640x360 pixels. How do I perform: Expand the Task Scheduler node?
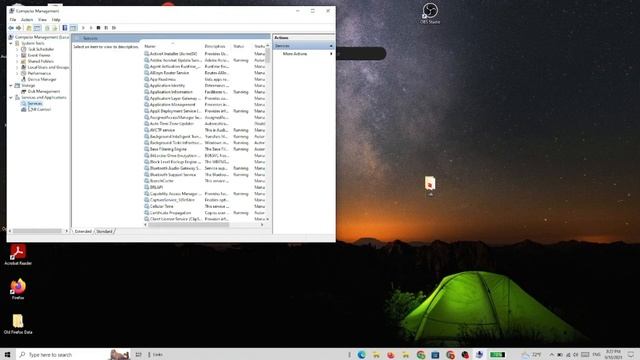17,49
